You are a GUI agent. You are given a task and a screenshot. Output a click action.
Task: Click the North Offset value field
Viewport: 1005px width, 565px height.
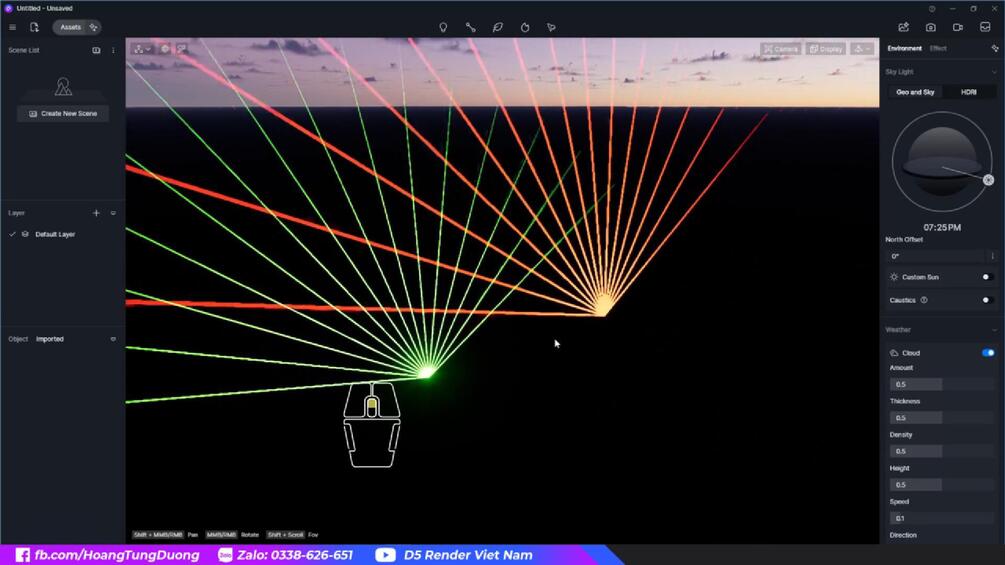click(936, 256)
